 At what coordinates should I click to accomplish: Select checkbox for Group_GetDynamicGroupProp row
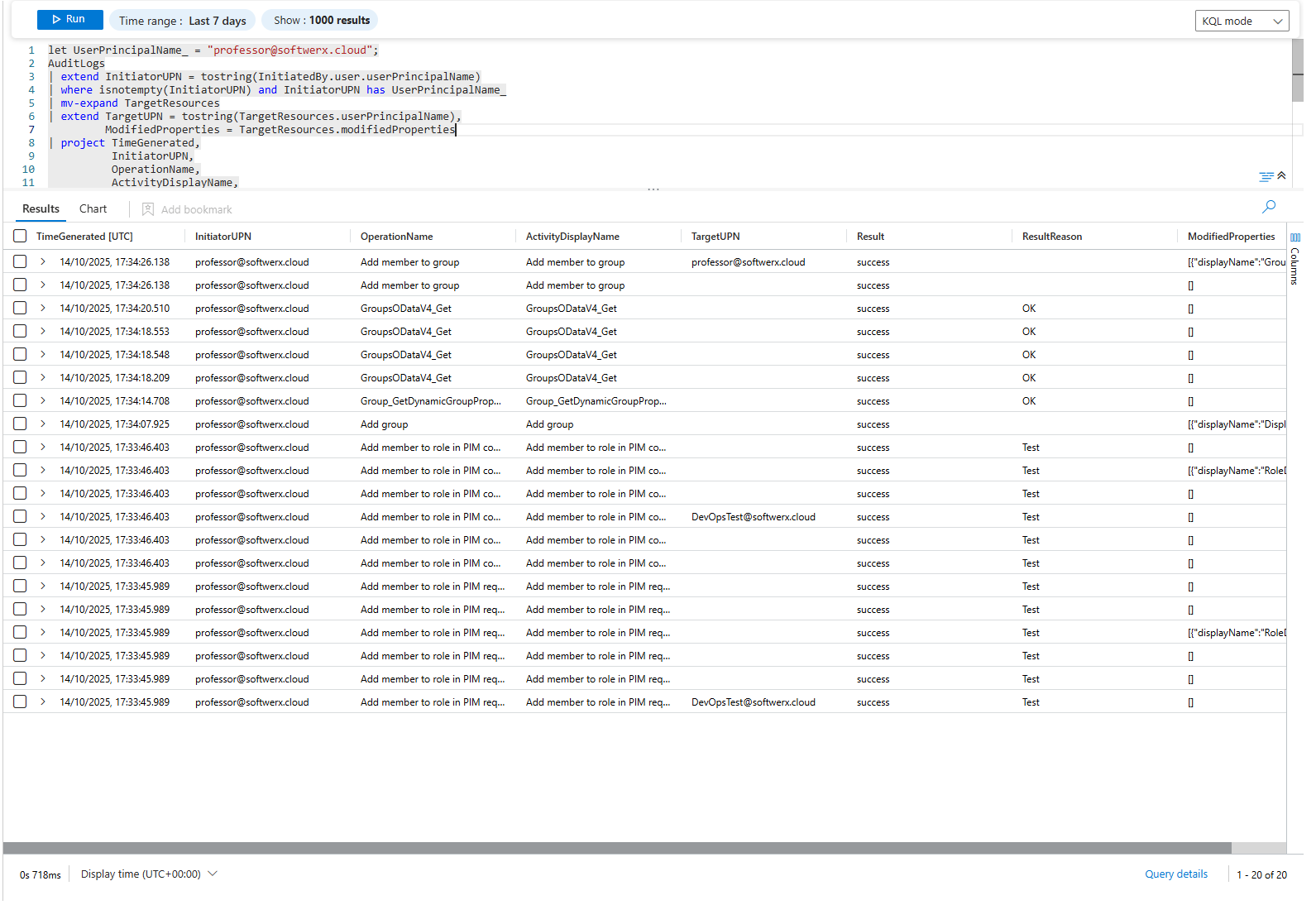(x=20, y=401)
